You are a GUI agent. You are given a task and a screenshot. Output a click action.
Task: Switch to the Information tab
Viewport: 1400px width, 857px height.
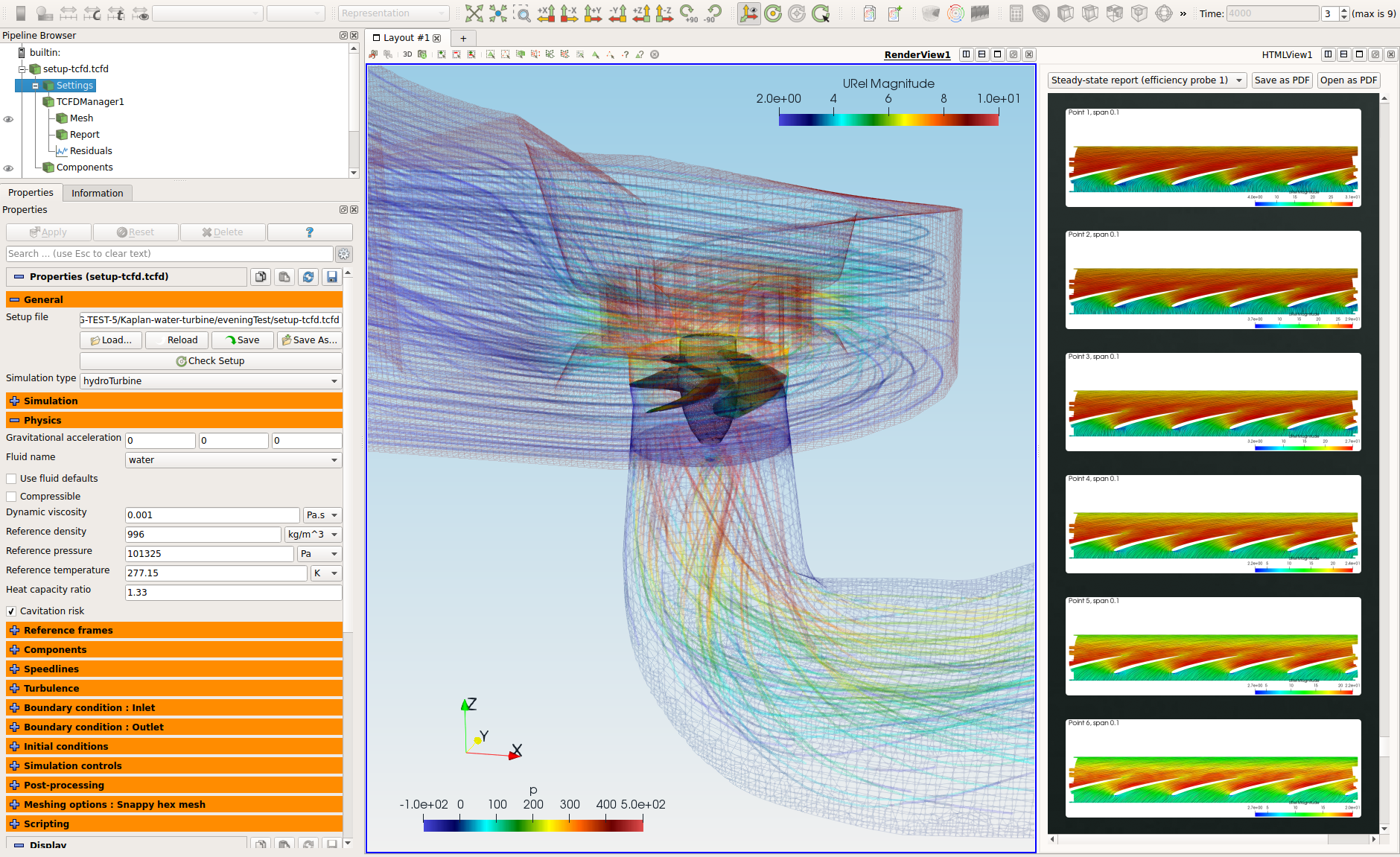click(97, 193)
